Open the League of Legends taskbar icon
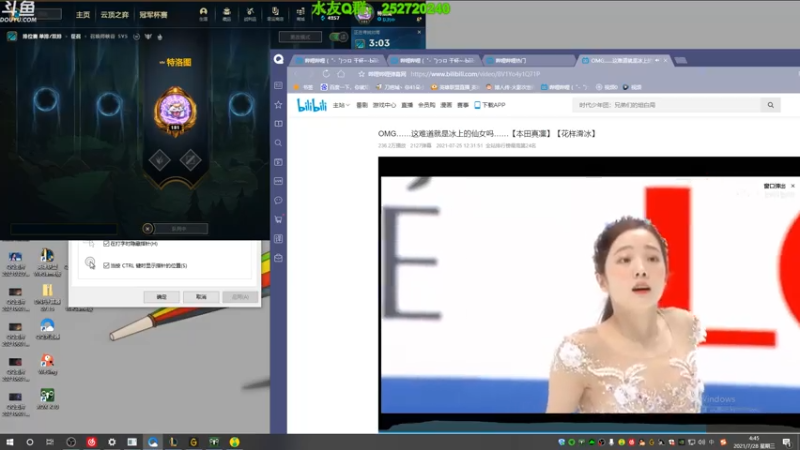The height and width of the screenshot is (450, 800). 173,442
